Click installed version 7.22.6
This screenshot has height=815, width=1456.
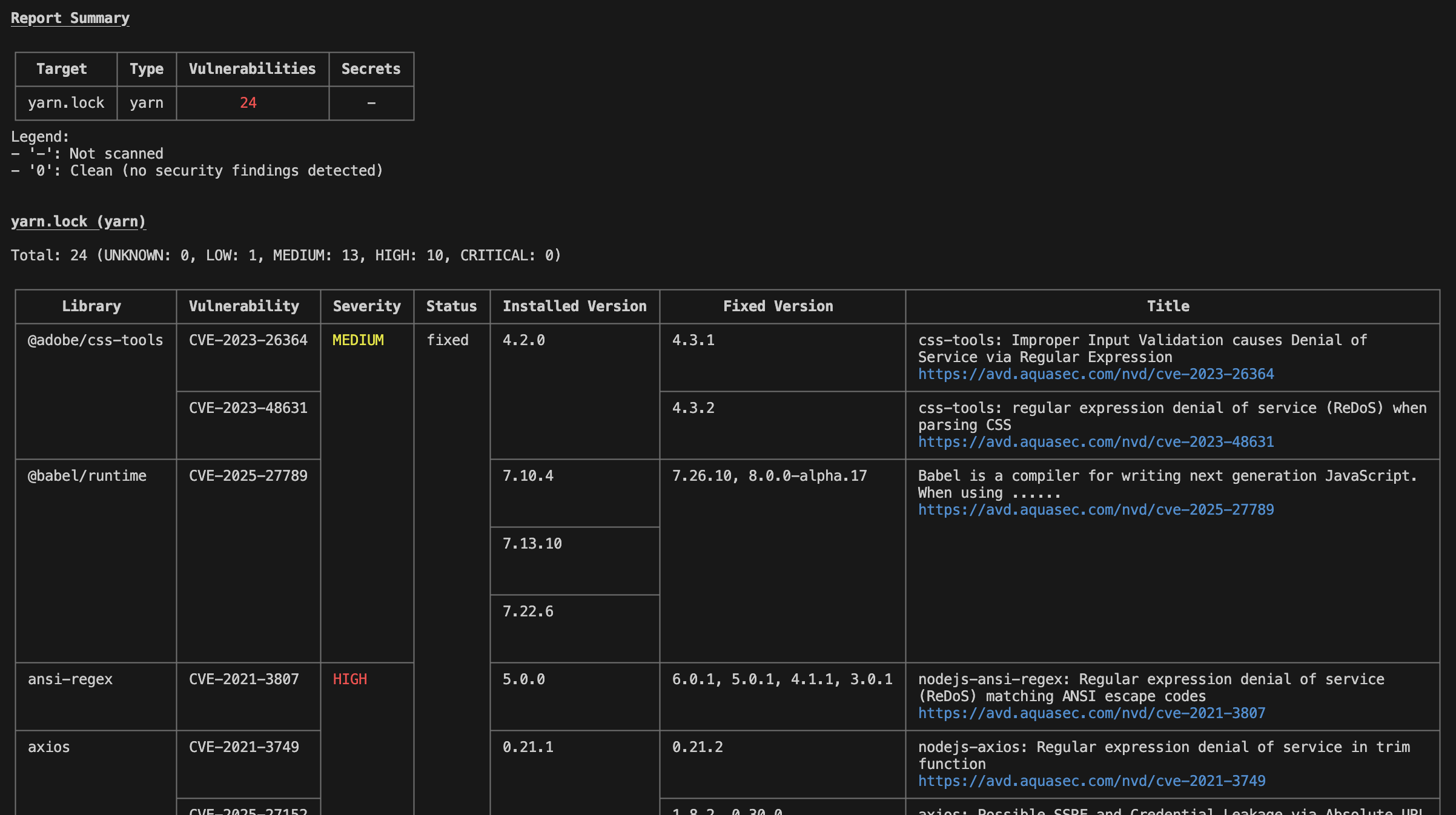528,612
